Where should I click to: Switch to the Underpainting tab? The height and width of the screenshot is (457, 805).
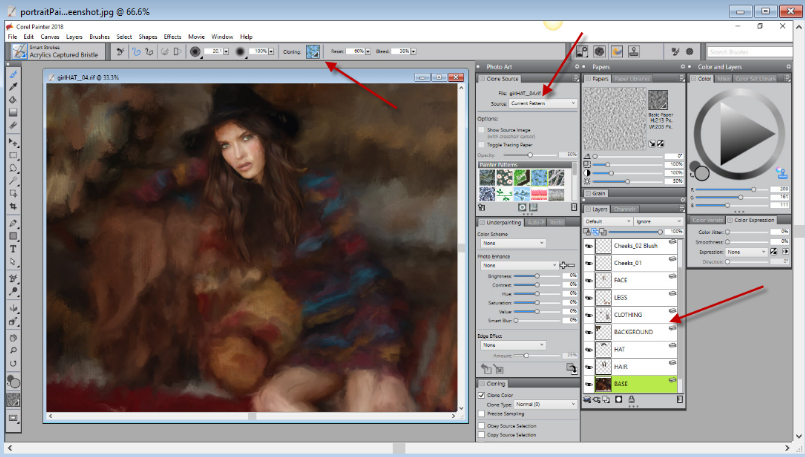point(500,222)
